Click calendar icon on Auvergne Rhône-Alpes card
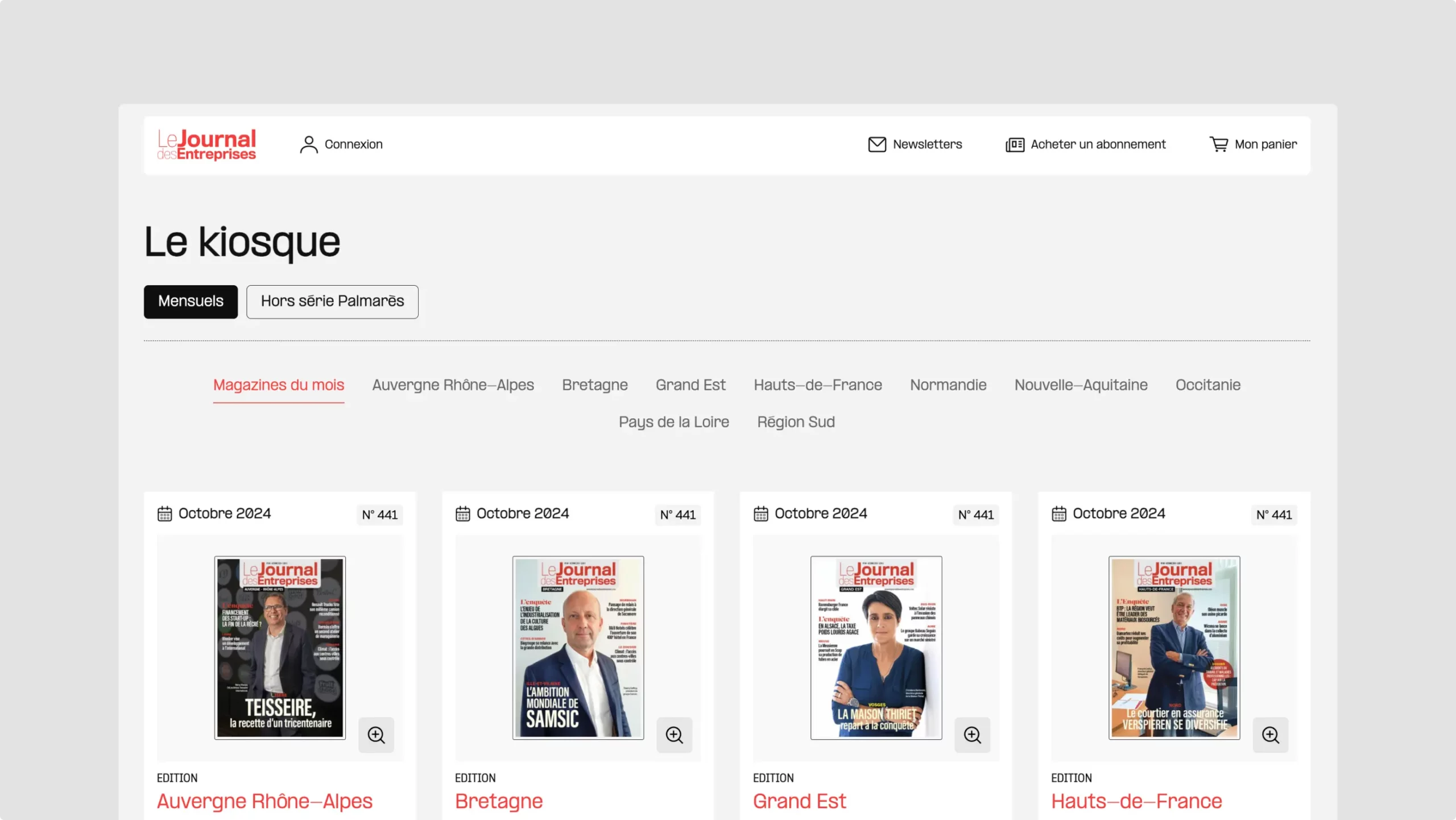1456x820 pixels. 164,514
